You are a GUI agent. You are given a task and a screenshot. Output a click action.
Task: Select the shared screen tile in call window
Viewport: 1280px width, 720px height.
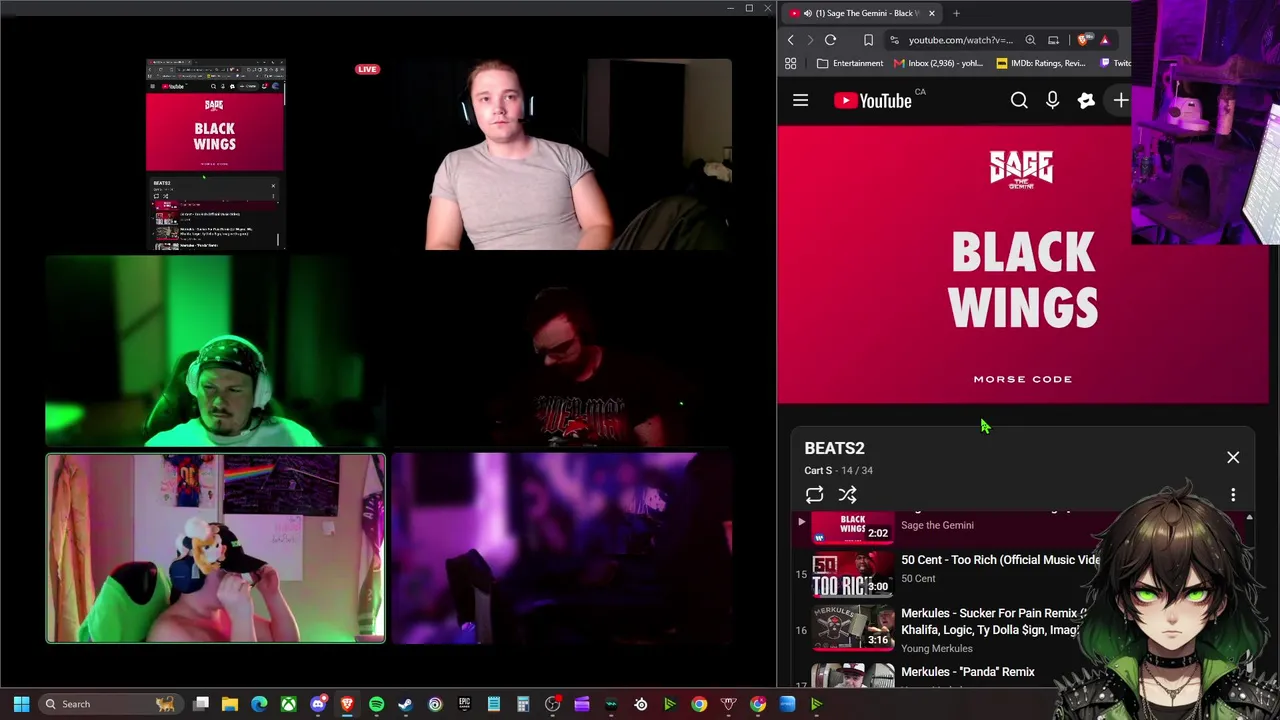[x=215, y=154]
